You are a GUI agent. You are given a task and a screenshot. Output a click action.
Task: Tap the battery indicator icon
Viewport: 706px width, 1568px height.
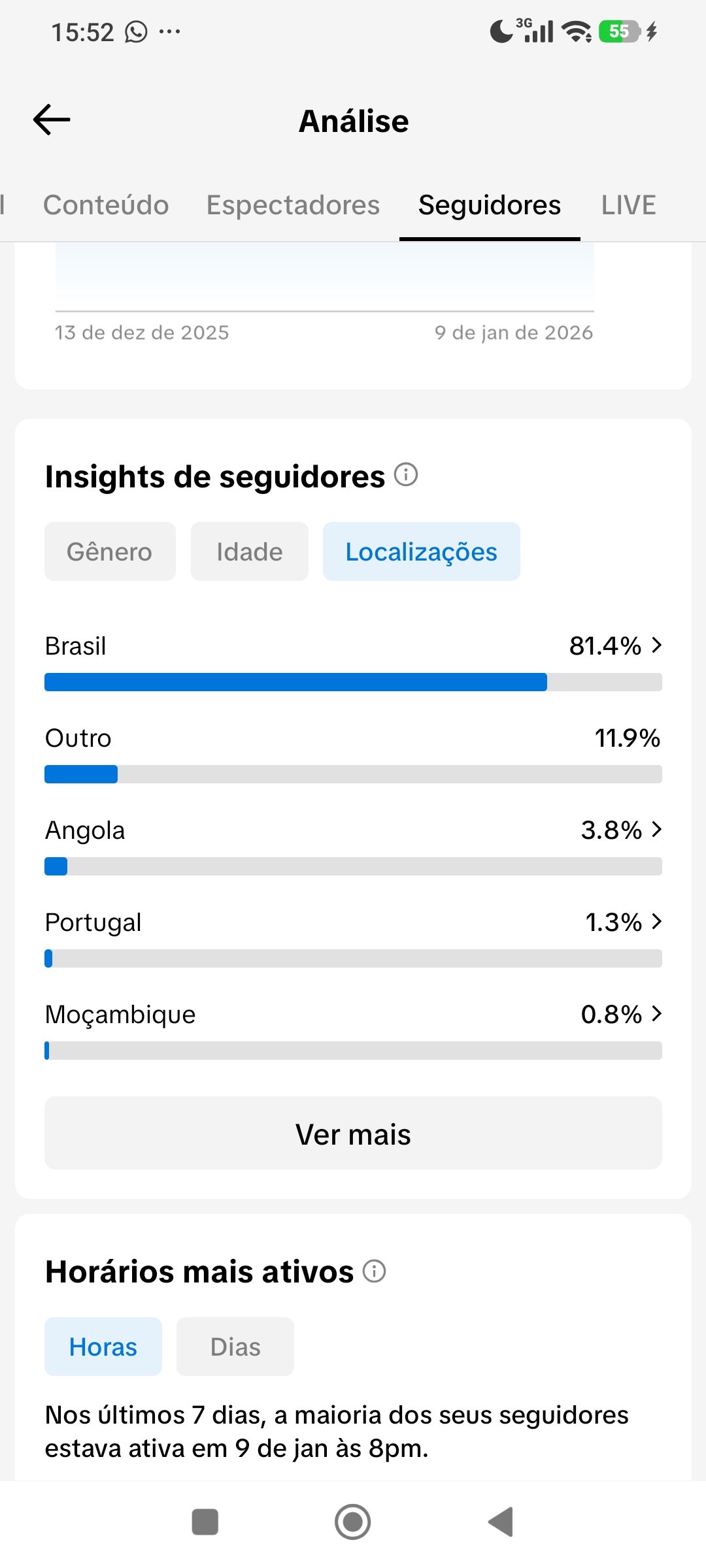pos(618,31)
